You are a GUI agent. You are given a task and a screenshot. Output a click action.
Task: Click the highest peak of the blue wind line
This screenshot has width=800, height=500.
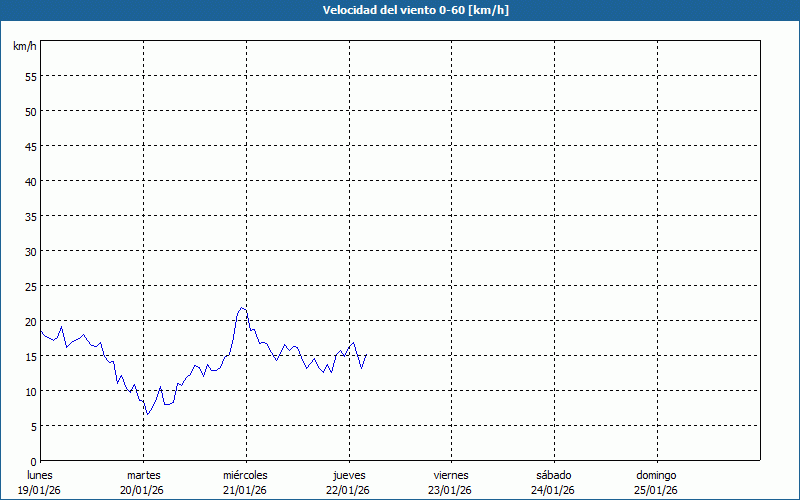pos(242,308)
